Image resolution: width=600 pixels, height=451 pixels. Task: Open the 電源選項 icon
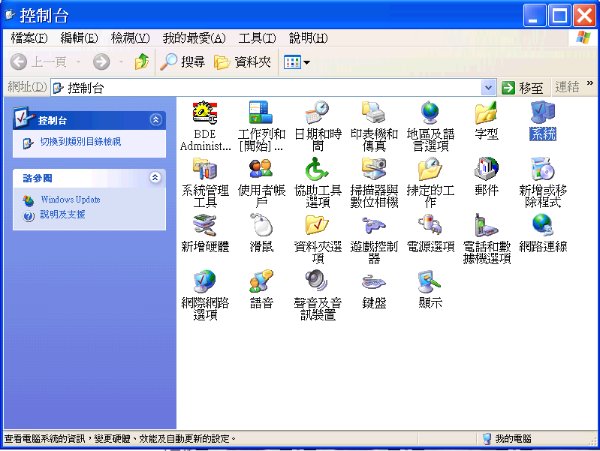pos(430,226)
